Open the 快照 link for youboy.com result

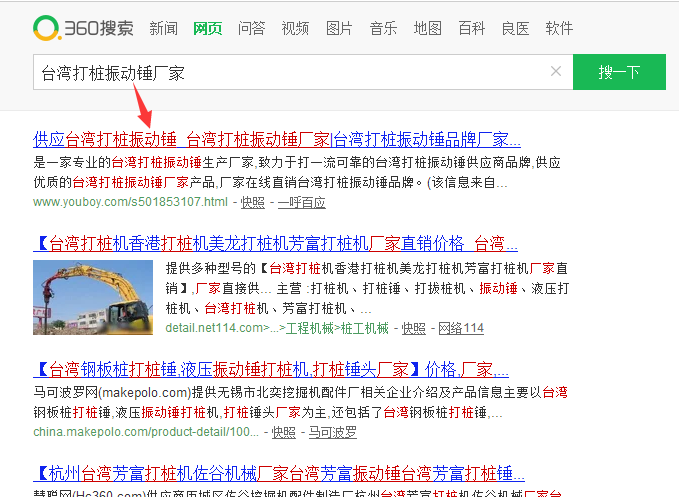[252, 202]
